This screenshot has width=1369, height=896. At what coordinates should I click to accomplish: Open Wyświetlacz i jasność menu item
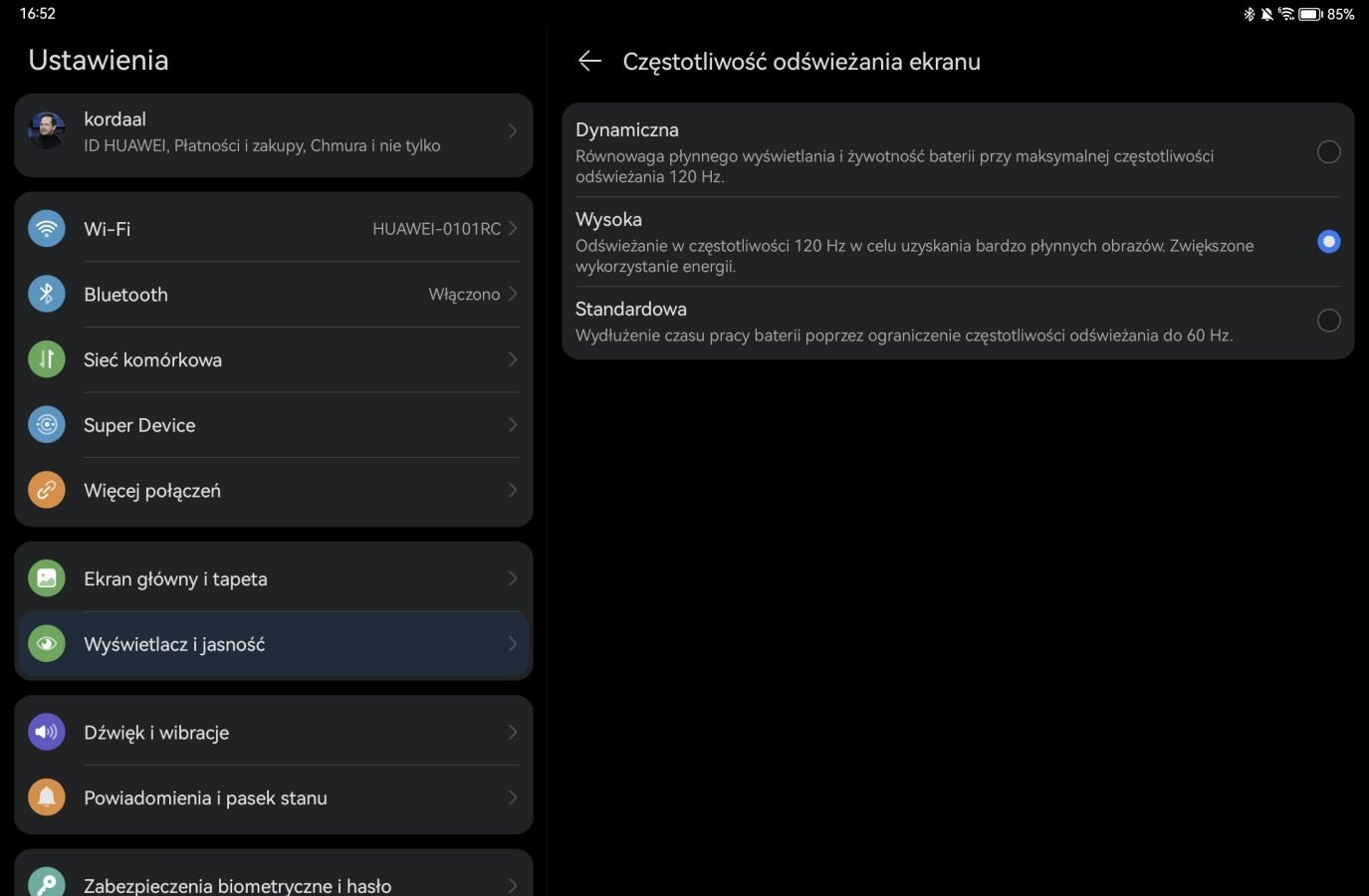coord(174,645)
